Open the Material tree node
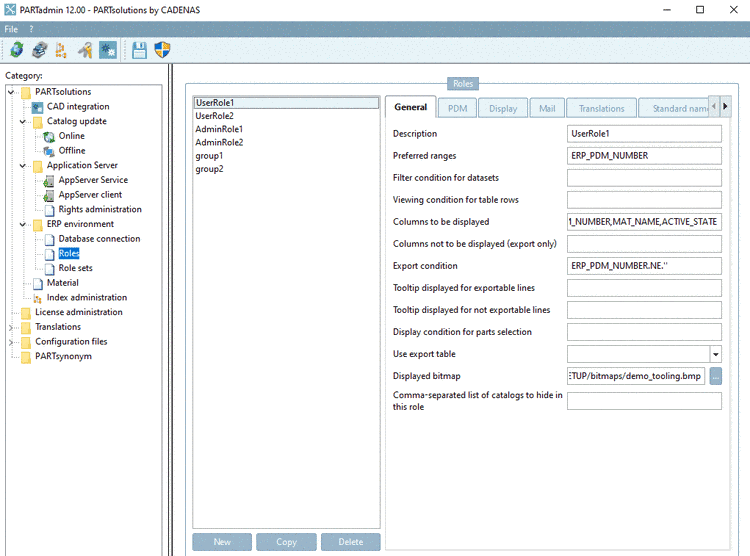 pyautogui.click(x=62, y=283)
